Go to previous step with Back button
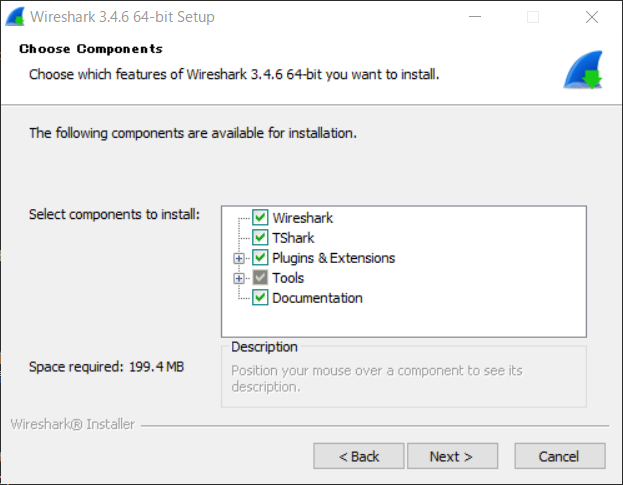The width and height of the screenshot is (623, 485). pos(359,456)
